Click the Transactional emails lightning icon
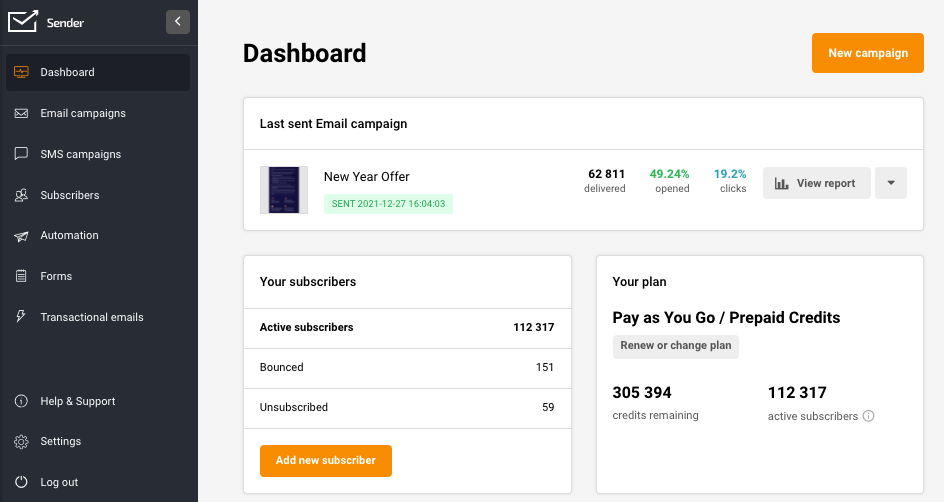 click(x=21, y=317)
